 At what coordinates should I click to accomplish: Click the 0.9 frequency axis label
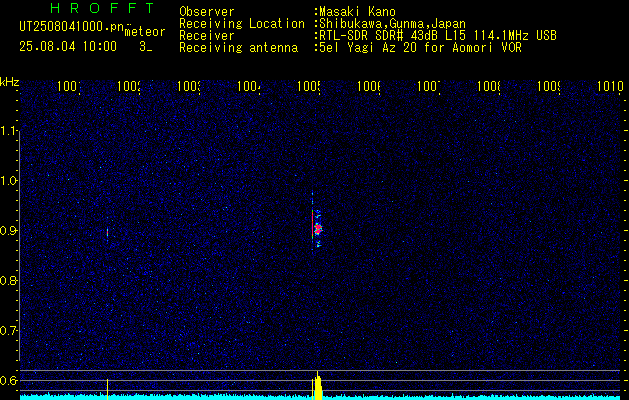click(10, 230)
